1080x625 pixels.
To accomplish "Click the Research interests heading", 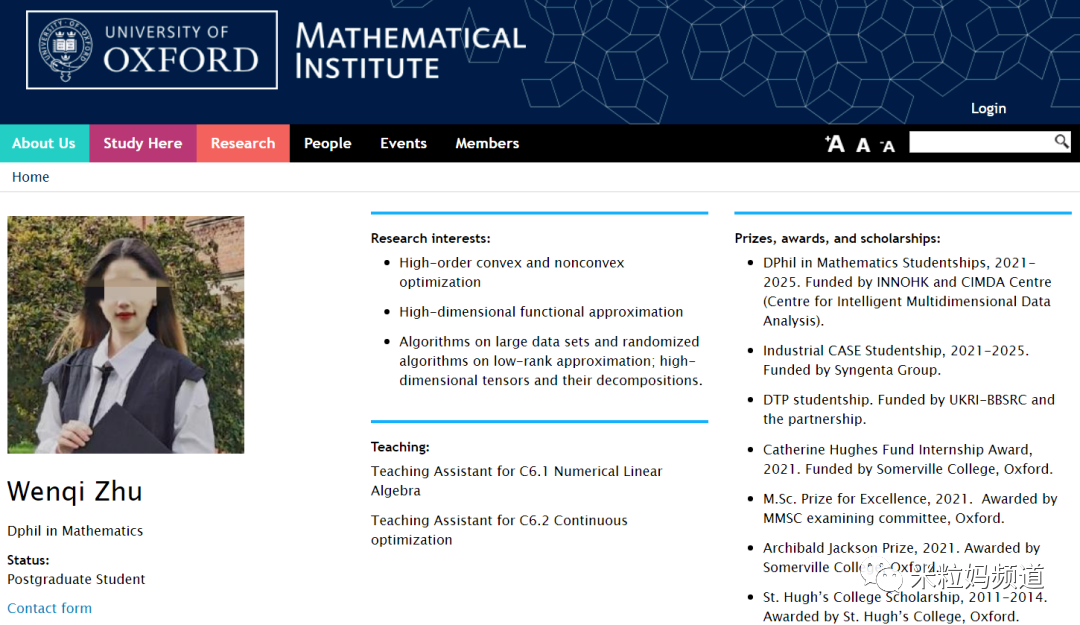I will point(430,238).
